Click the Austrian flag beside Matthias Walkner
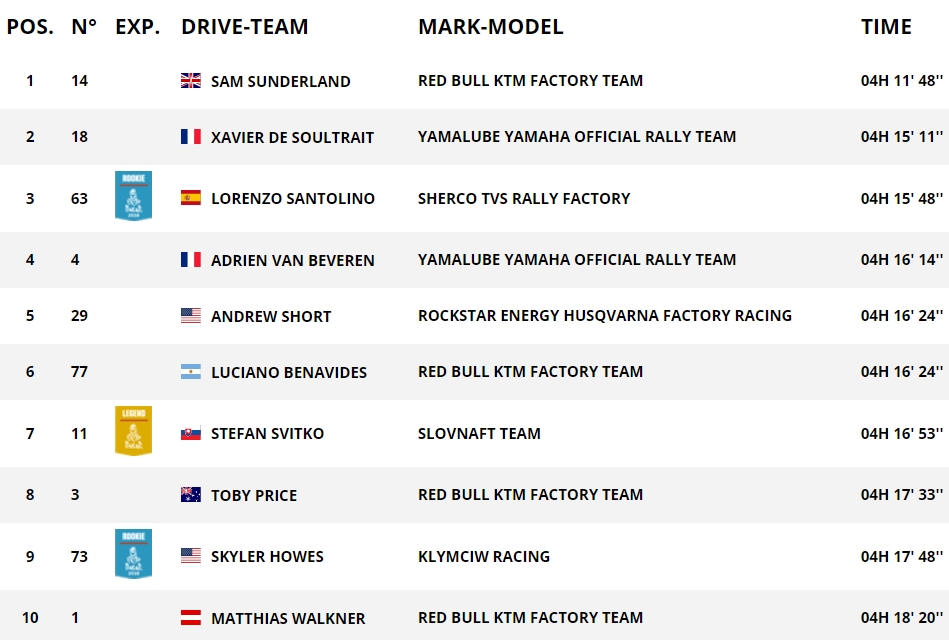The width and height of the screenshot is (949, 640). pyautogui.click(x=190, y=618)
